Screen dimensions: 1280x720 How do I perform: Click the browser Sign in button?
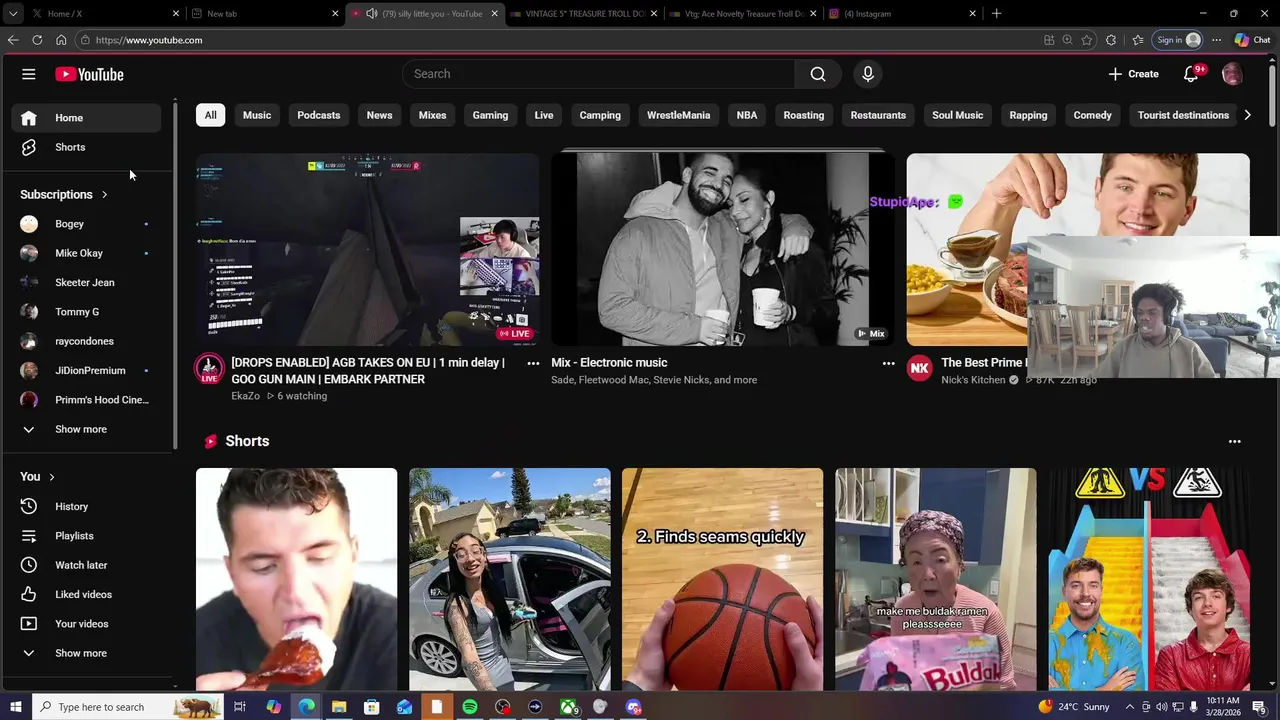click(x=1177, y=40)
